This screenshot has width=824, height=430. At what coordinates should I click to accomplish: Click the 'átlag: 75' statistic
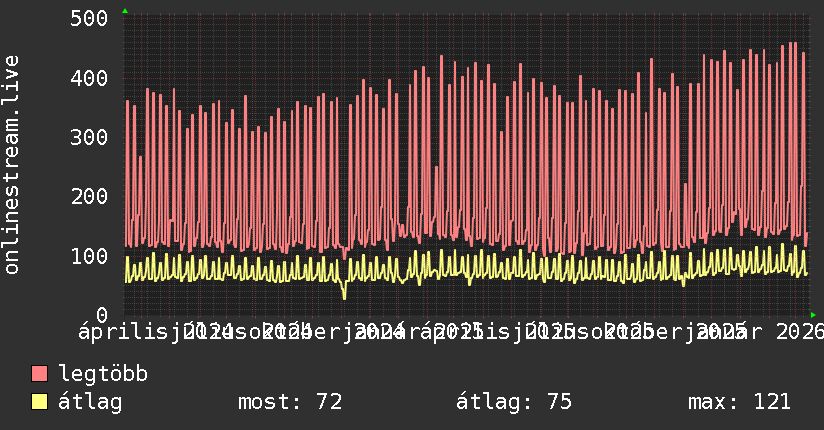(513, 402)
